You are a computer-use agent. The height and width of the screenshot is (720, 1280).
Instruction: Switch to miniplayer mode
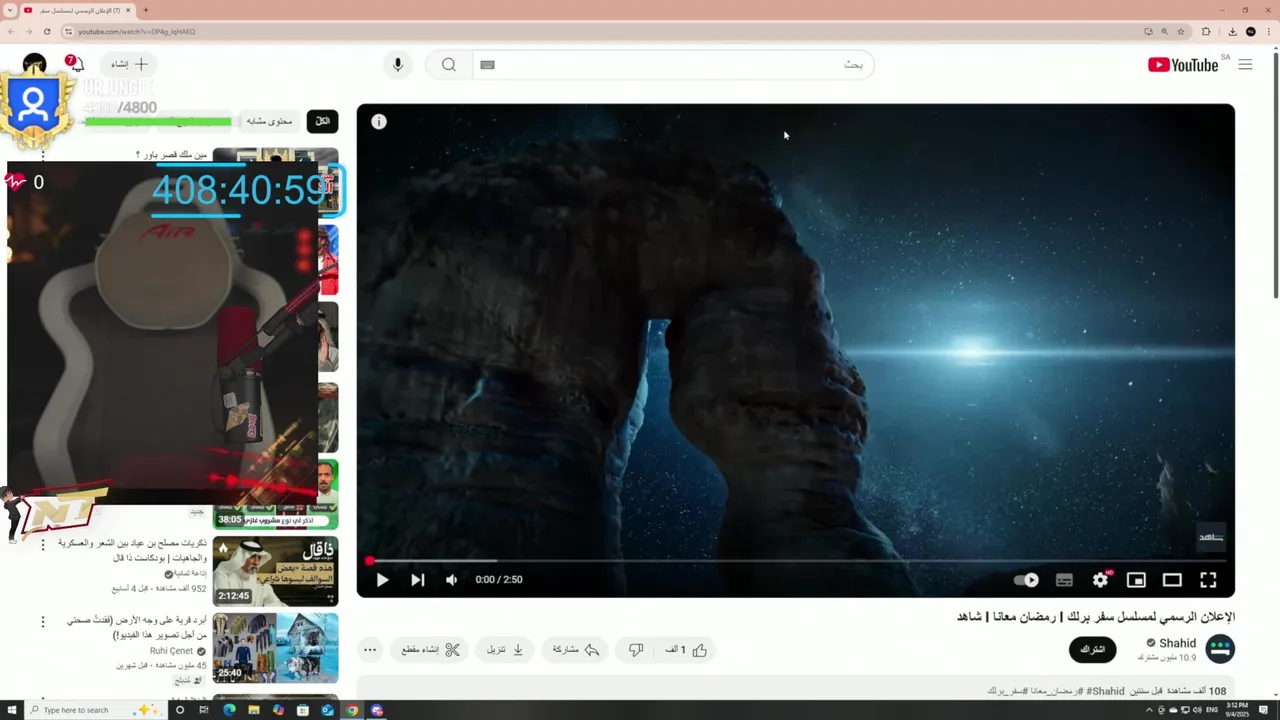[1136, 580]
